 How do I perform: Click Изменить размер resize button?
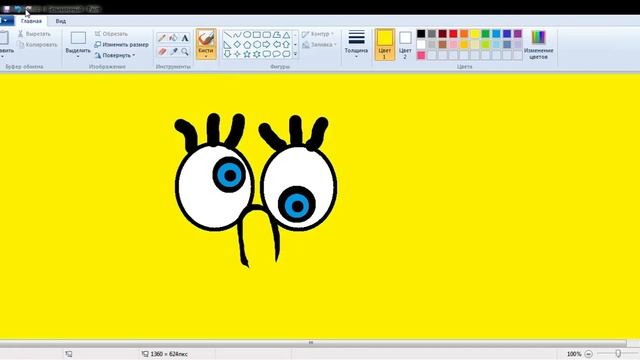pos(122,44)
